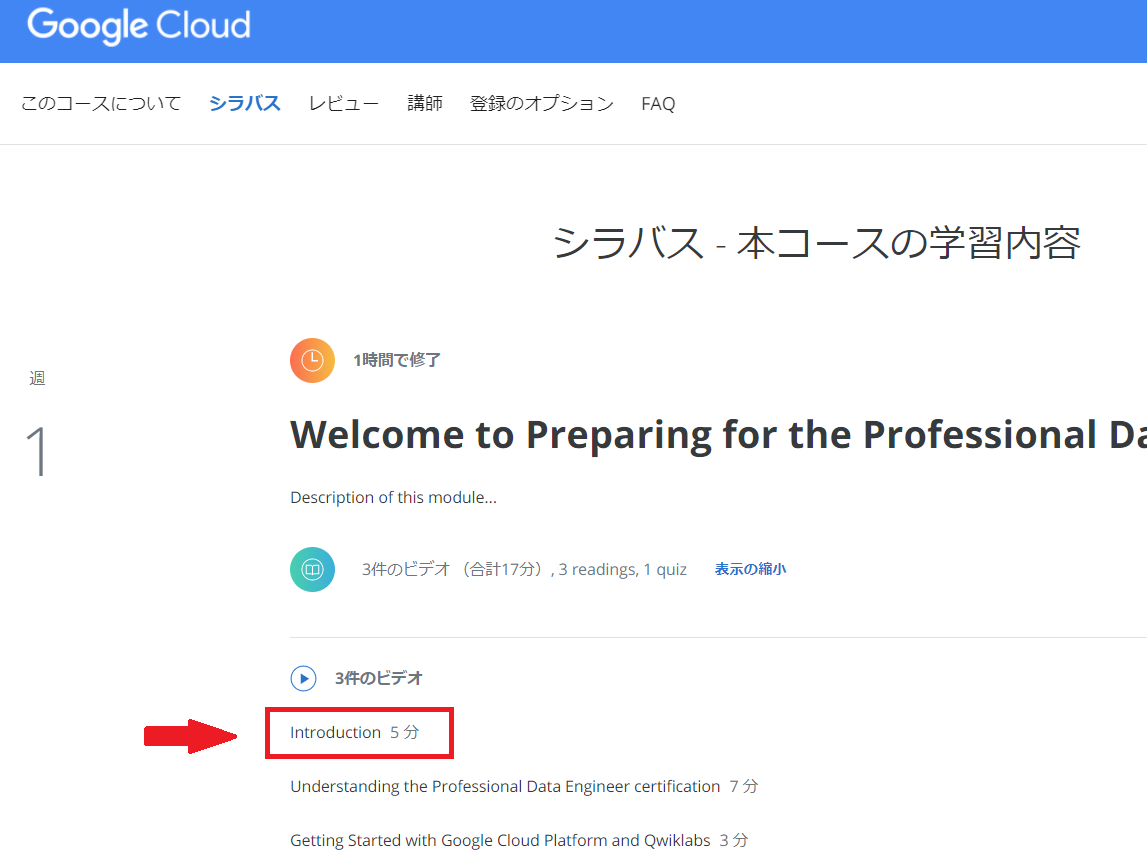Collapse the list with 表示の縮小
Viewport: 1147px width, 861px height.
(750, 569)
